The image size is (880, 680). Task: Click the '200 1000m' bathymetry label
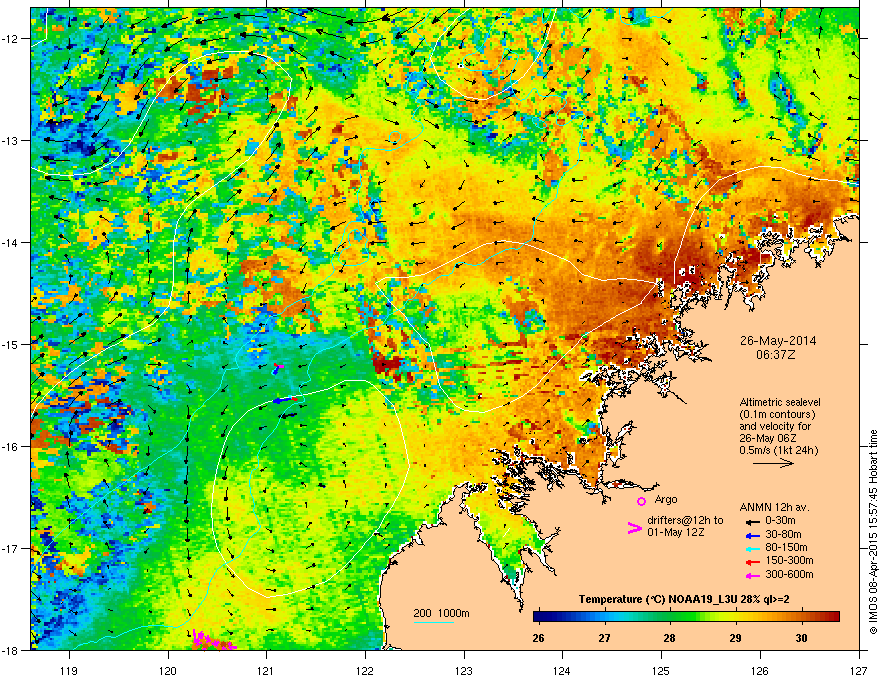441,613
